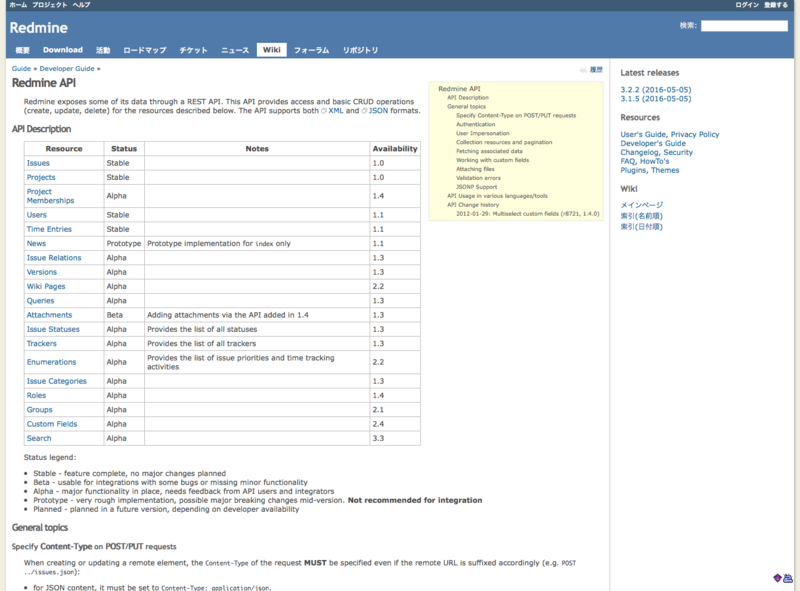Image resolution: width=800 pixels, height=591 pixels.
Task: Open the Themes sidebar link
Action: point(665,170)
